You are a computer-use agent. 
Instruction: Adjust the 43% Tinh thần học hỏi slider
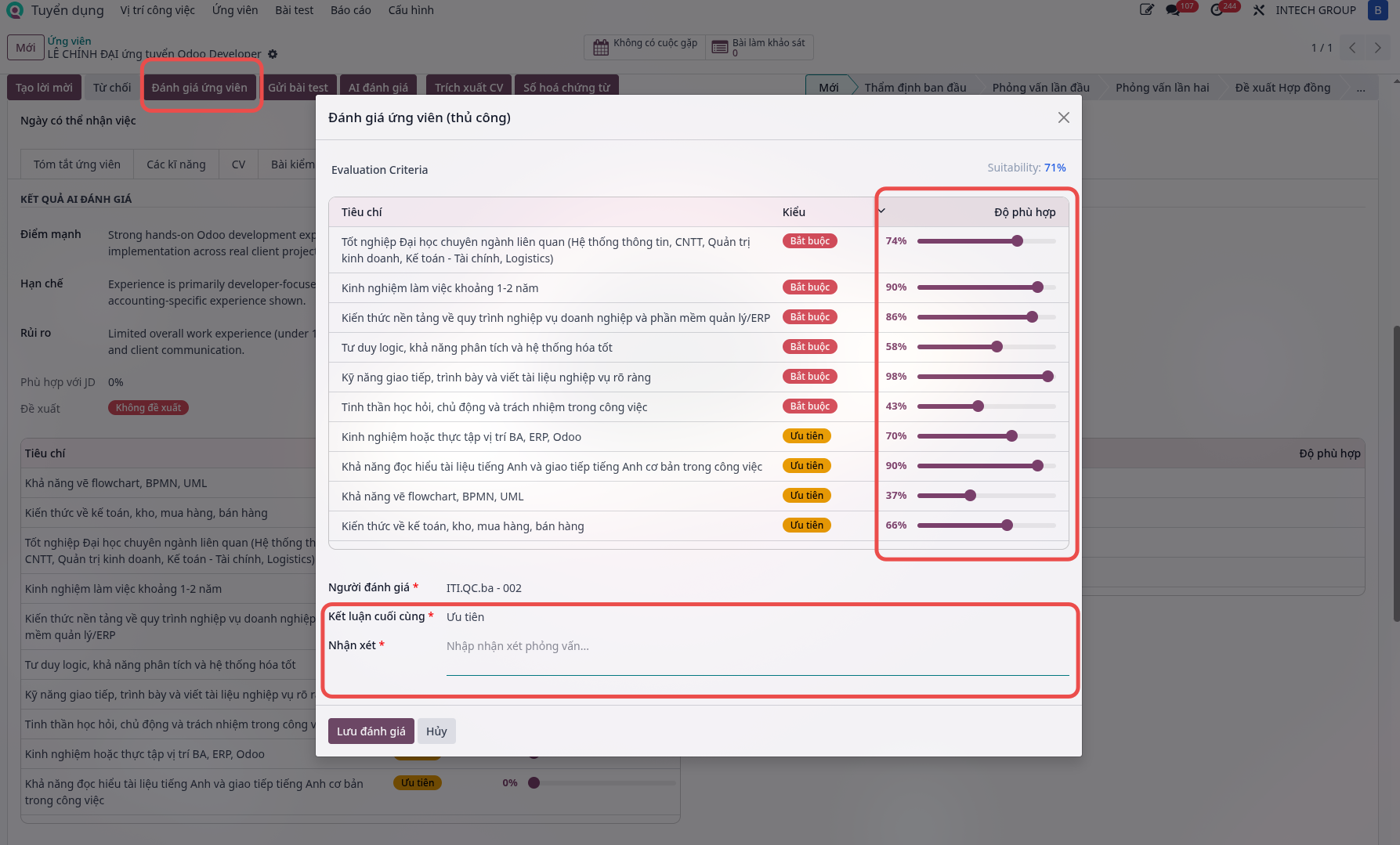[986, 406]
